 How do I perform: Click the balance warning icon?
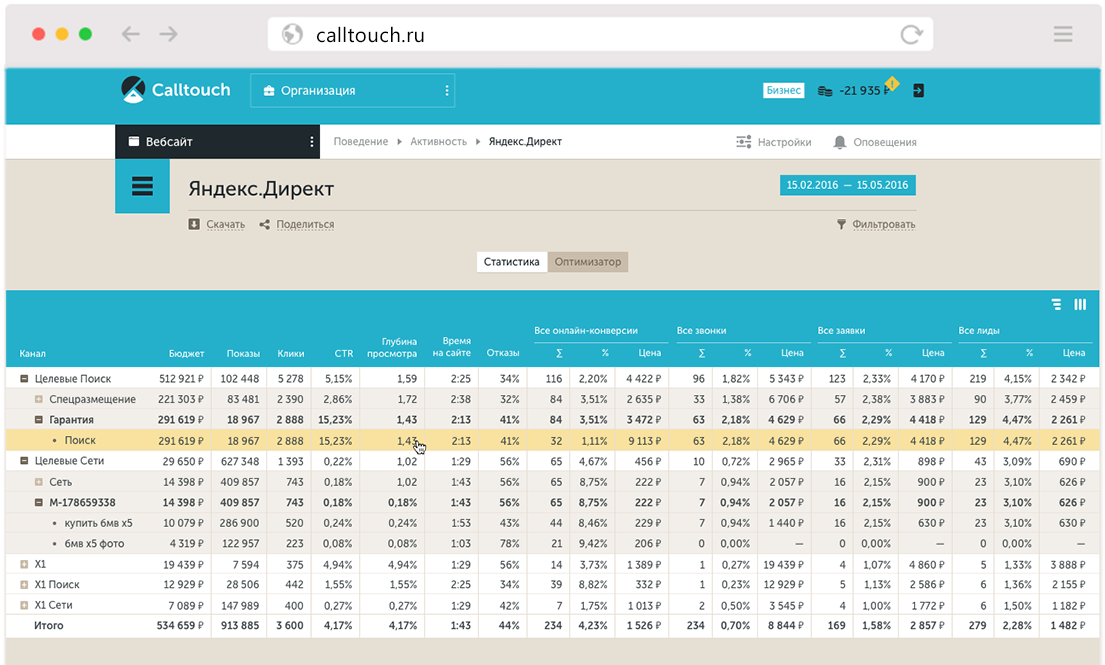click(x=892, y=83)
